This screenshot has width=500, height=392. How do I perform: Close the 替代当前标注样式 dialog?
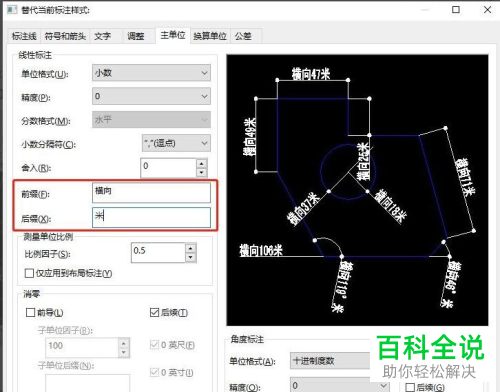coord(487,10)
